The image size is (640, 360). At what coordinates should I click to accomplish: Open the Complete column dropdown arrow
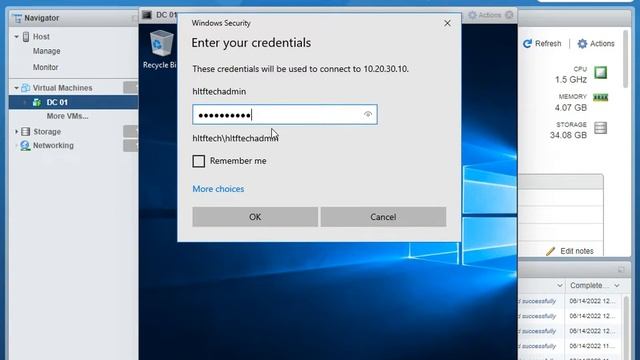(617, 285)
